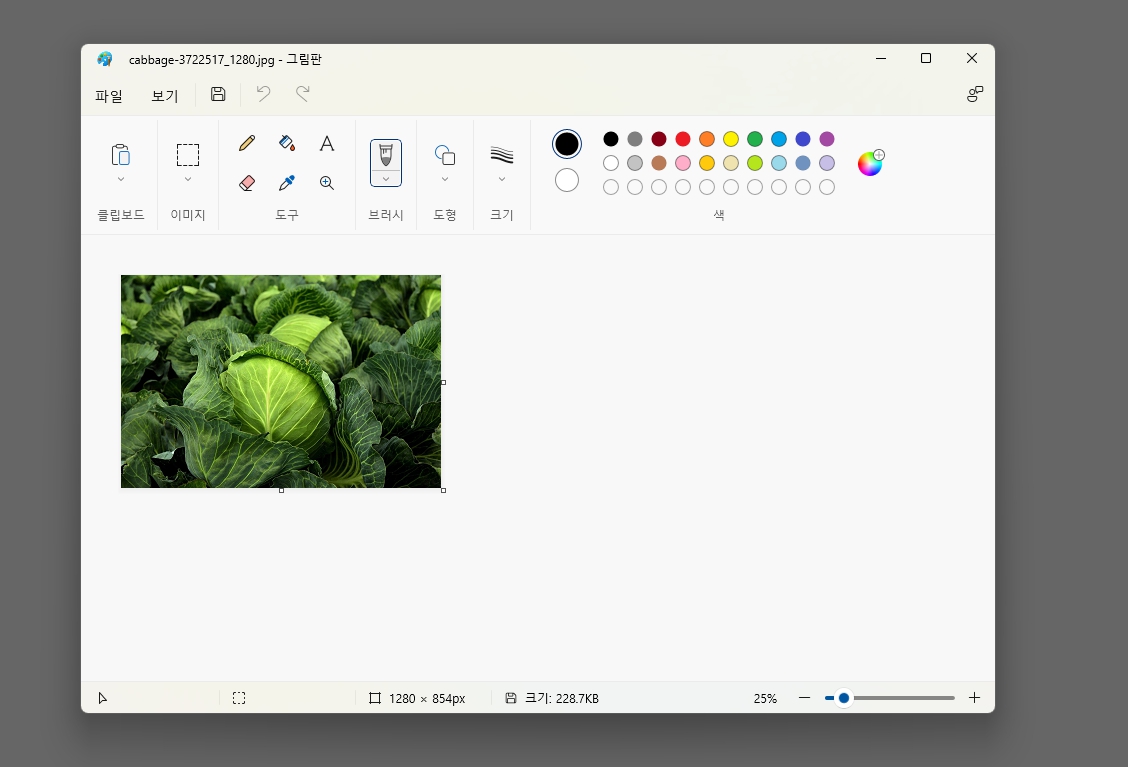Click the share icon at top right

coord(975,94)
